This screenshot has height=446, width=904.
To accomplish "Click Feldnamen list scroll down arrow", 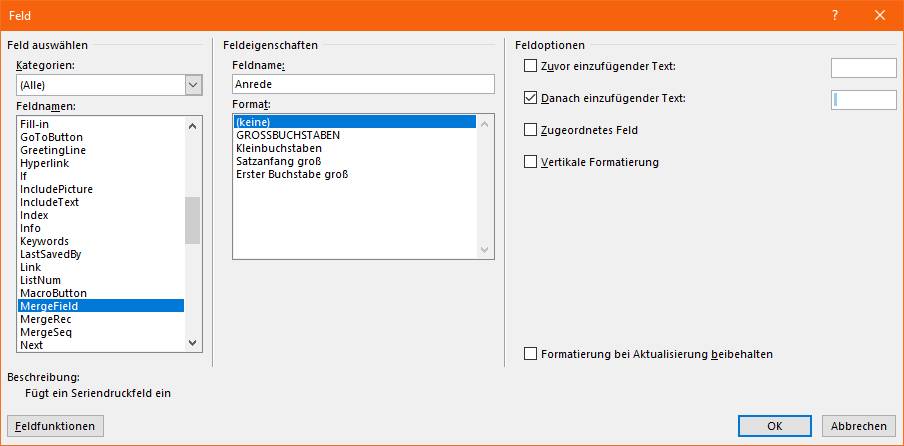I will (193, 343).
